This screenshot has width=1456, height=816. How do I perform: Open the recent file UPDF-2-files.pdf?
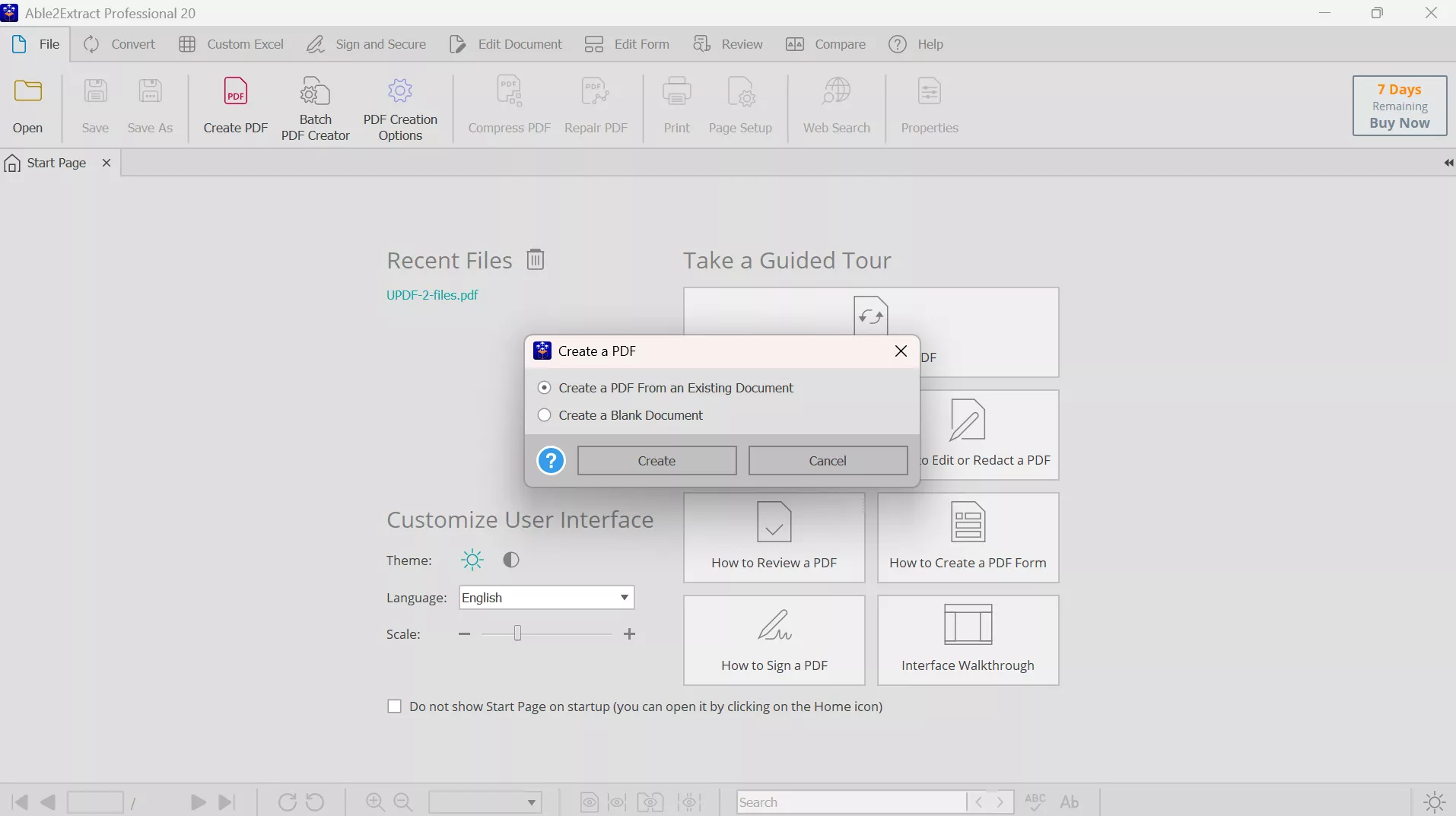pyautogui.click(x=432, y=296)
